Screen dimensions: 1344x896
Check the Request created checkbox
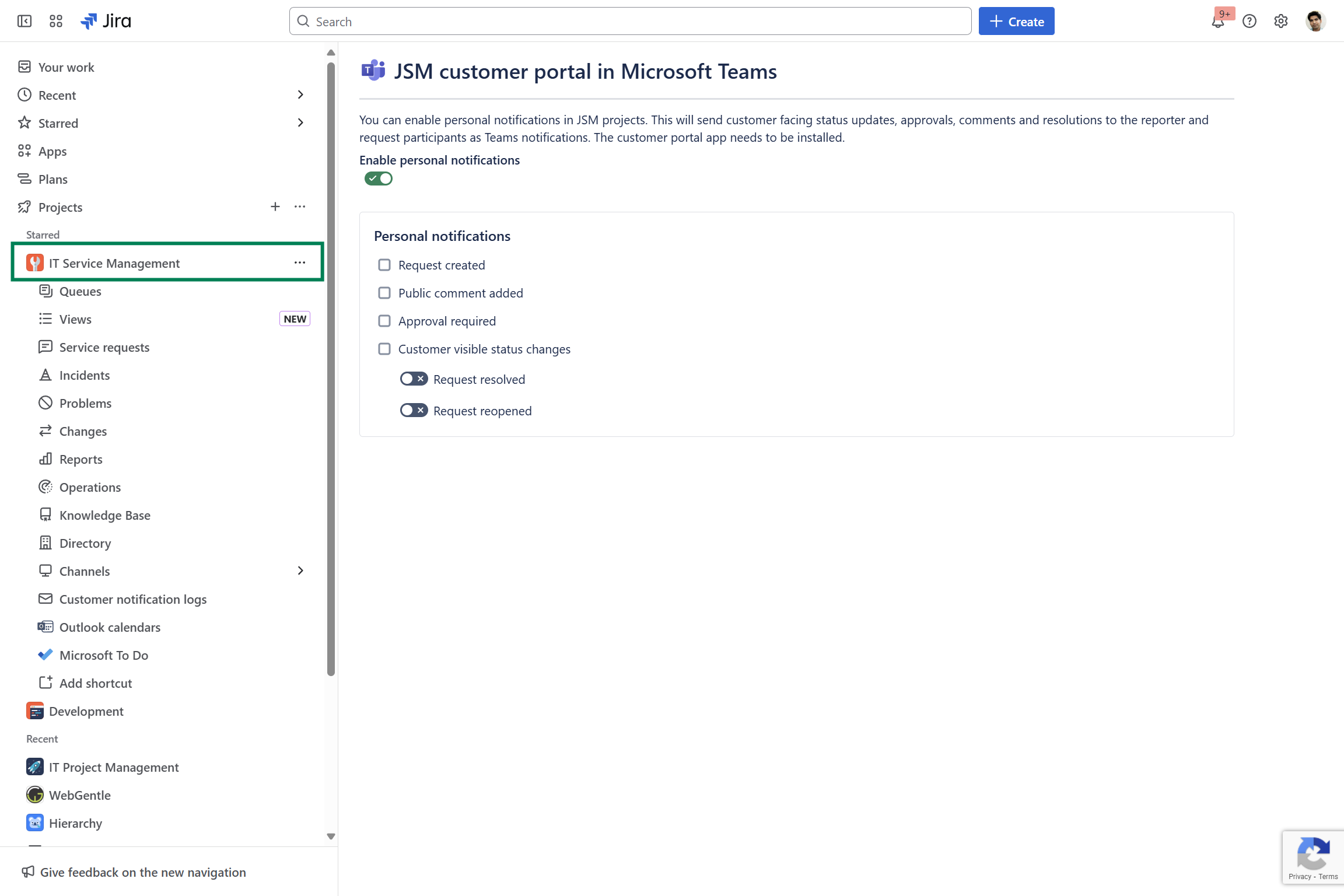384,265
